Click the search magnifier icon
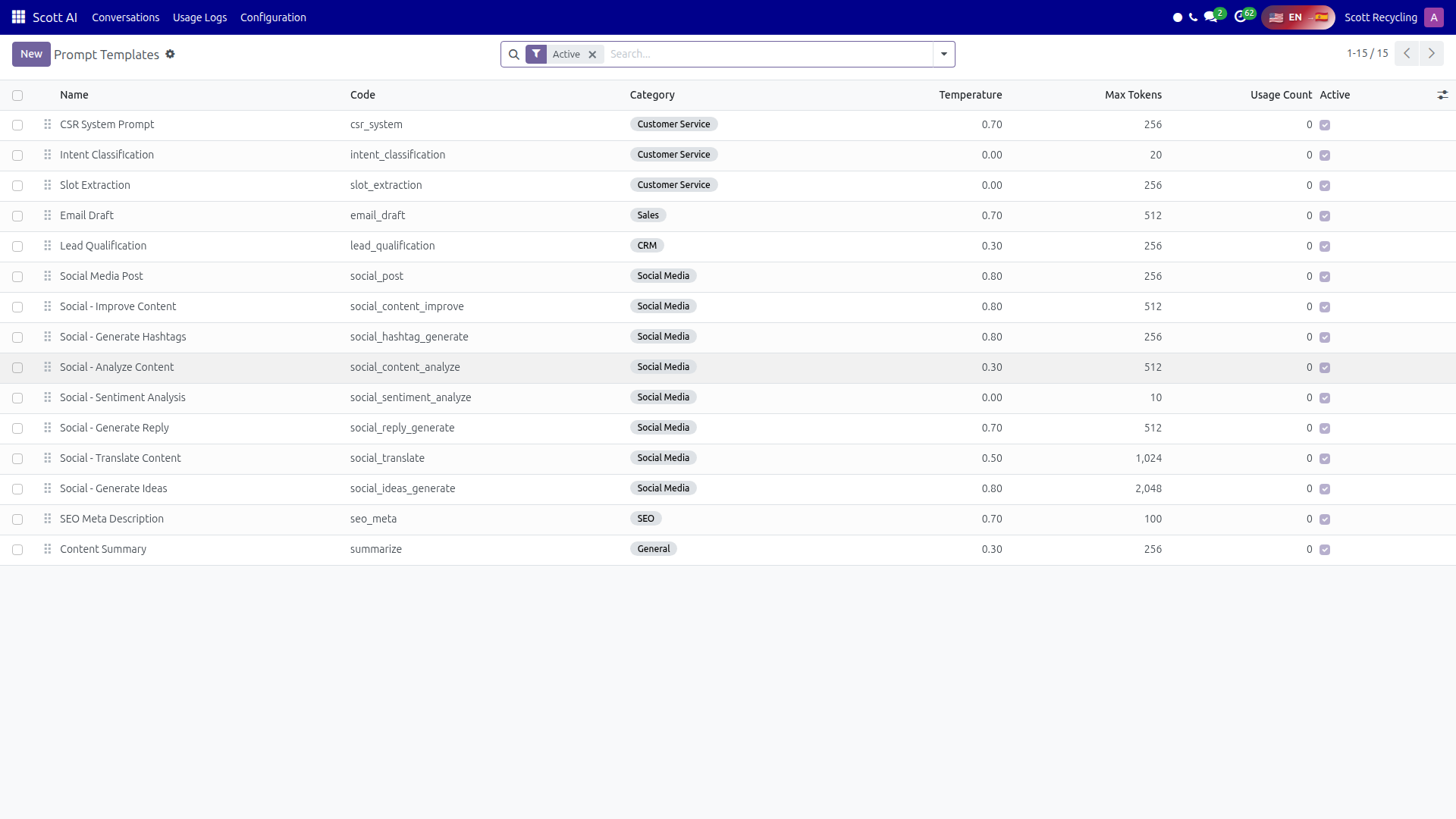The width and height of the screenshot is (1456, 819). point(513,55)
